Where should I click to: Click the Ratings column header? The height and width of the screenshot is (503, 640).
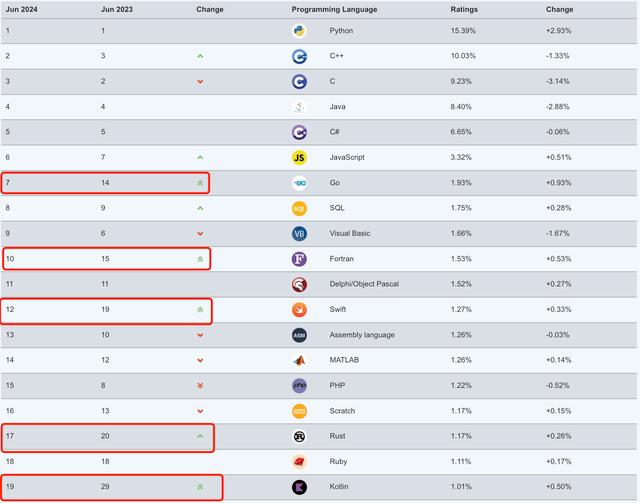[465, 9]
